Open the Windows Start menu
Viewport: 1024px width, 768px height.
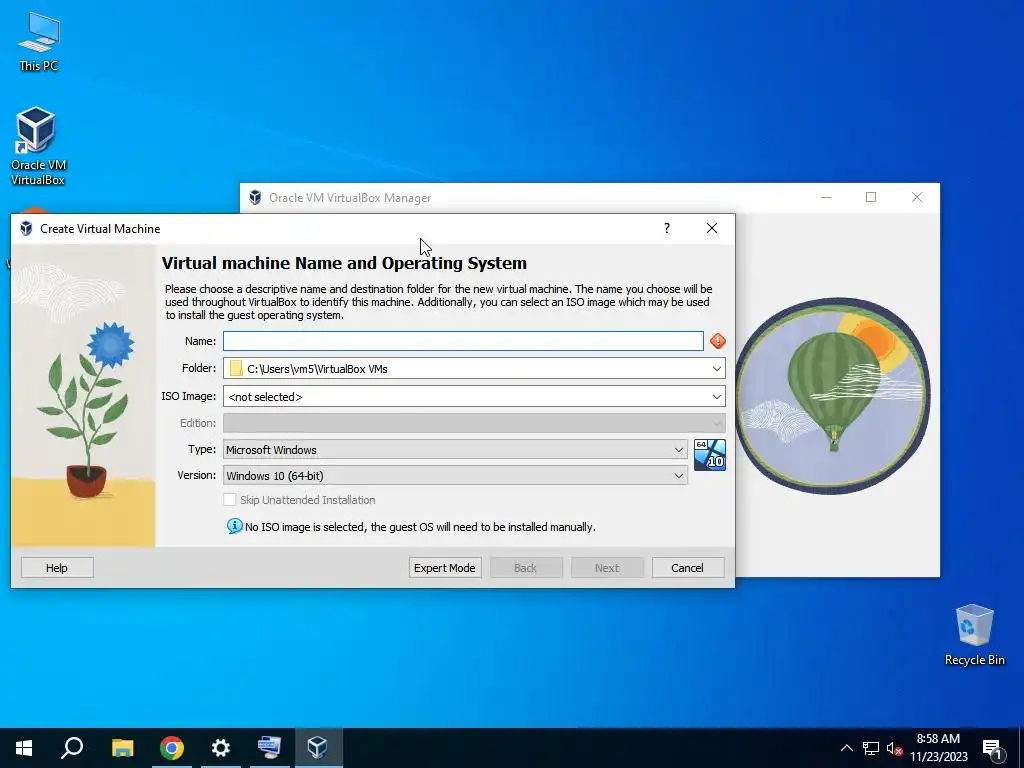(x=24, y=748)
